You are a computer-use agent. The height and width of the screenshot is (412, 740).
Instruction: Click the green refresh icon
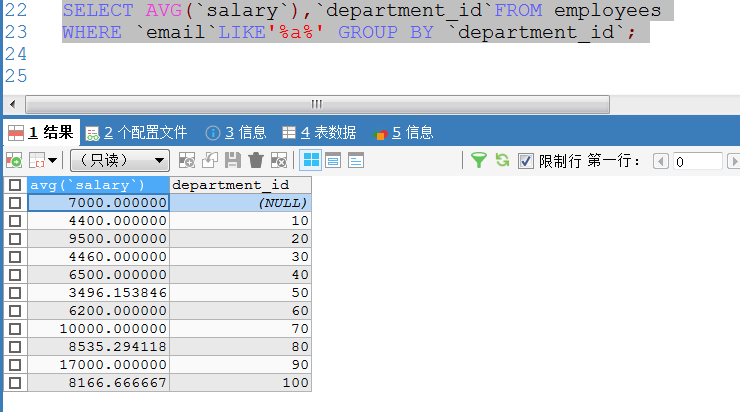(x=502, y=161)
